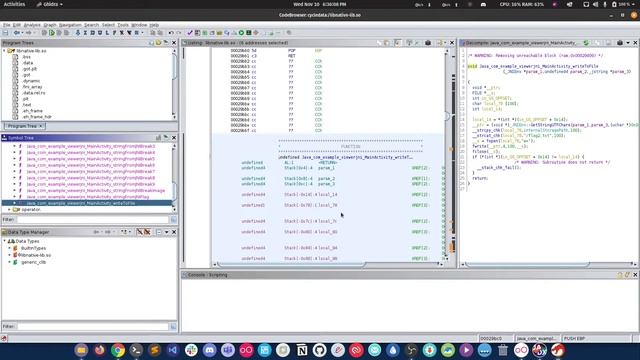Viewport: 640px width, 360px height.
Task: Open the Window menu
Action: 139,25
